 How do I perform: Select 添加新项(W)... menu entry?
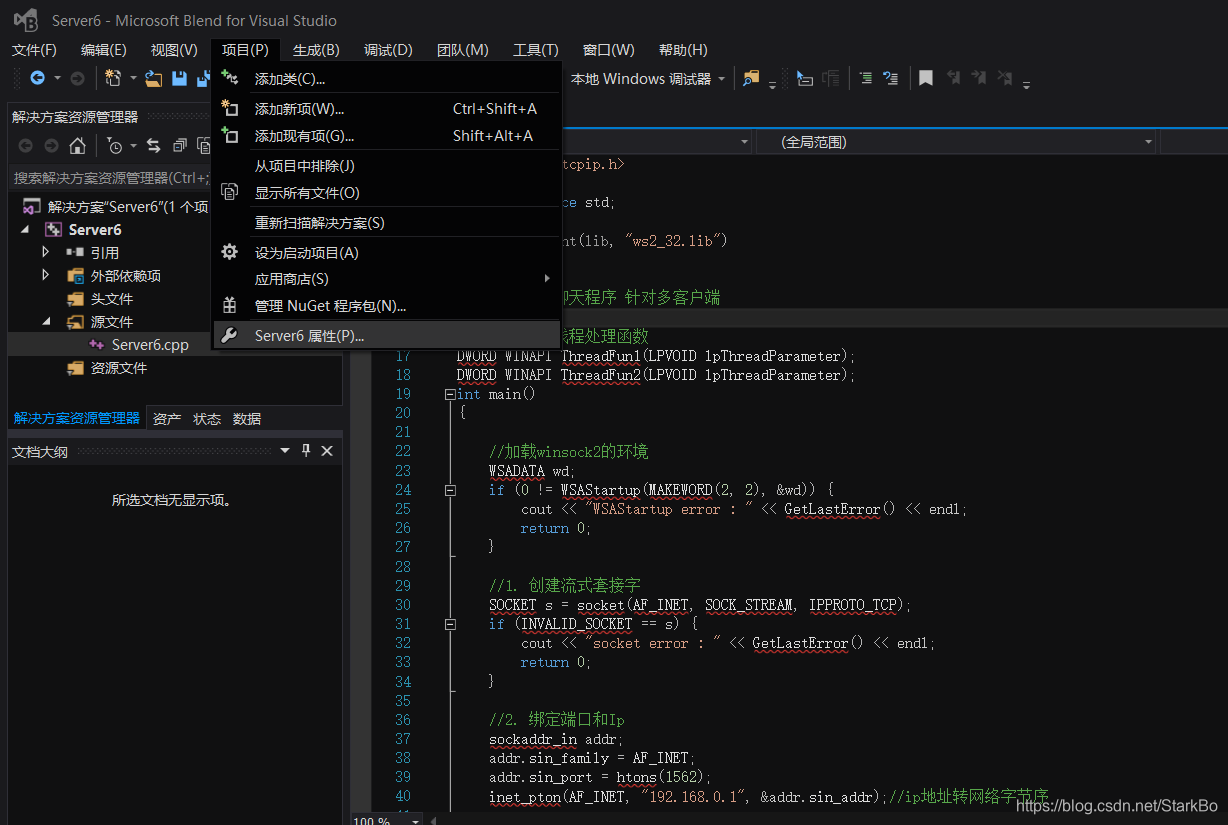[387, 109]
